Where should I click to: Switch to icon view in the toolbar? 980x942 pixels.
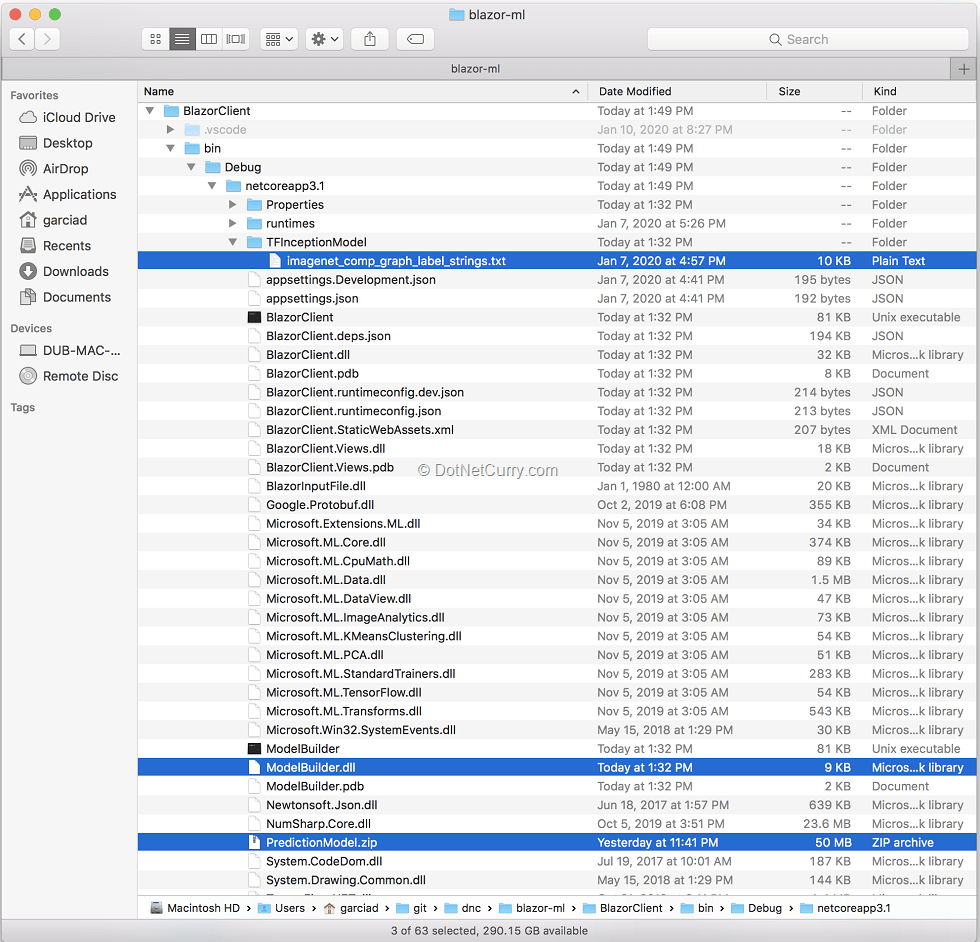(x=155, y=39)
